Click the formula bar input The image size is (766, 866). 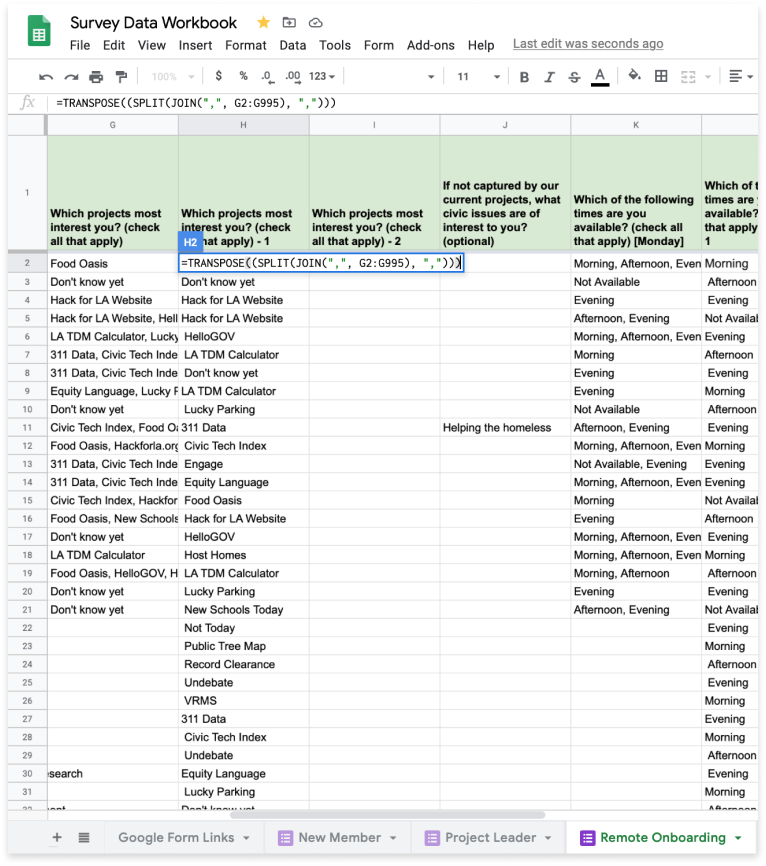click(x=400, y=103)
